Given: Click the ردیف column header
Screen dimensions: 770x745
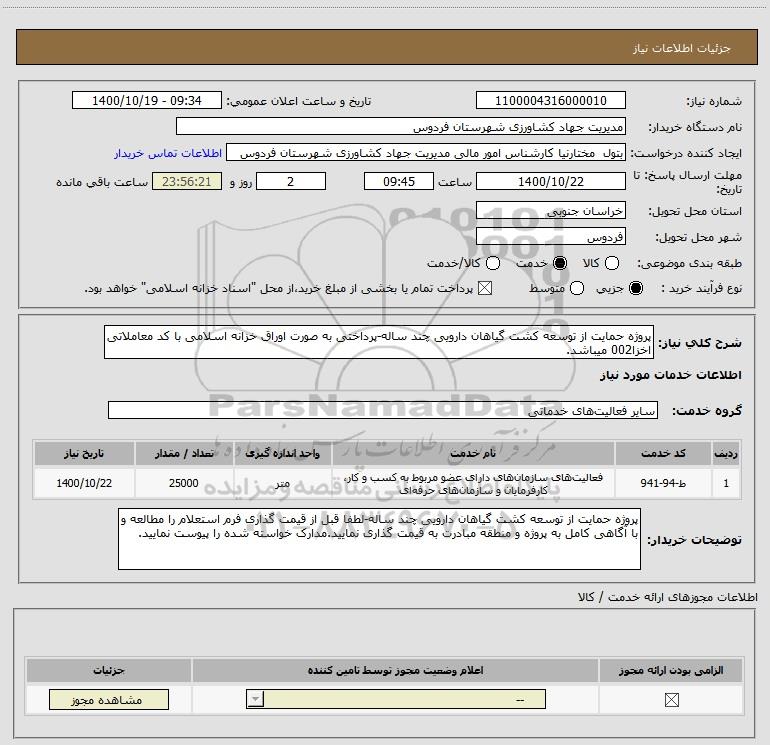Looking at the screenshot, I should (x=726, y=453).
